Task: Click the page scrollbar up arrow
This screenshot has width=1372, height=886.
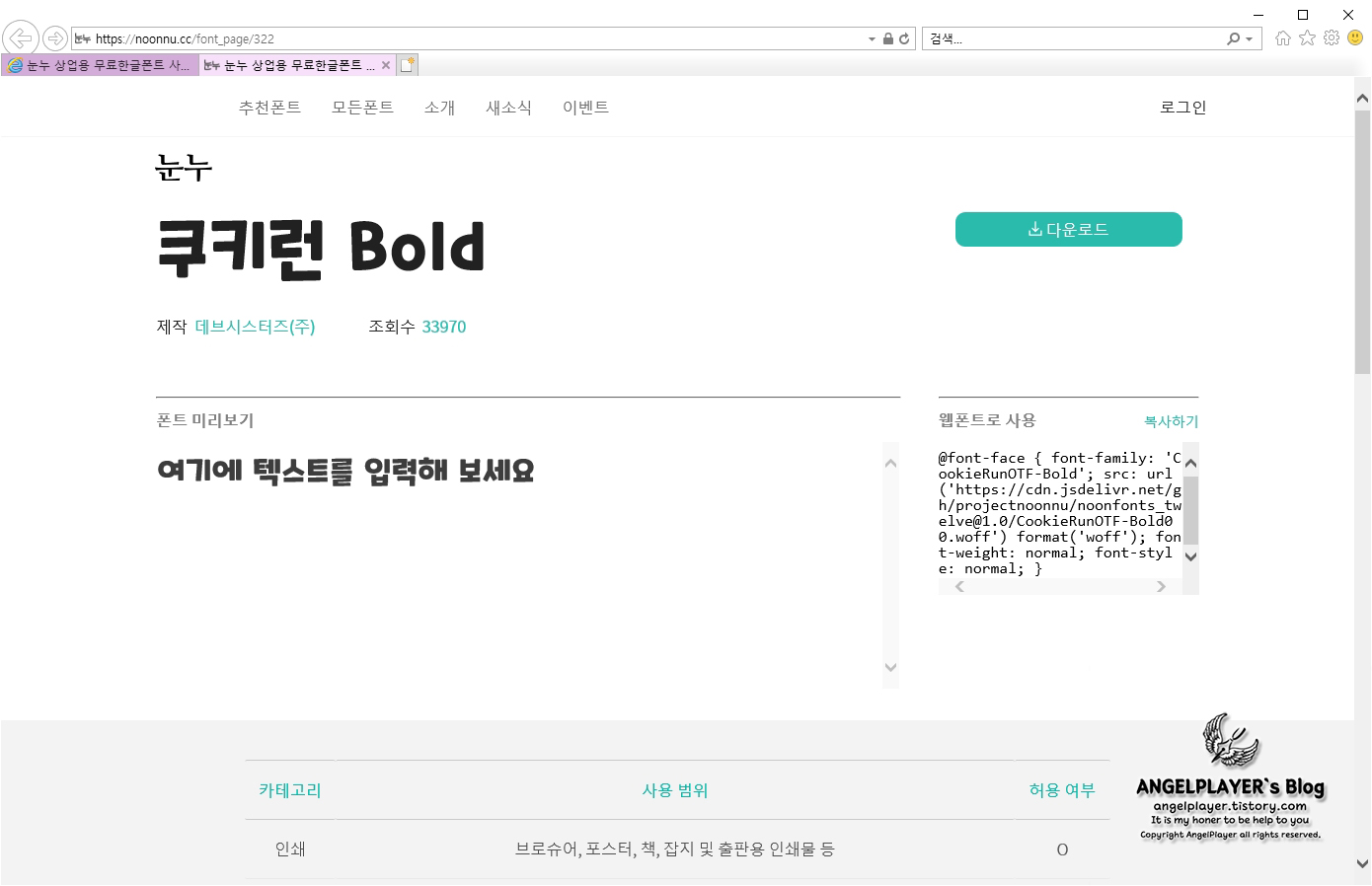Action: 1362,99
